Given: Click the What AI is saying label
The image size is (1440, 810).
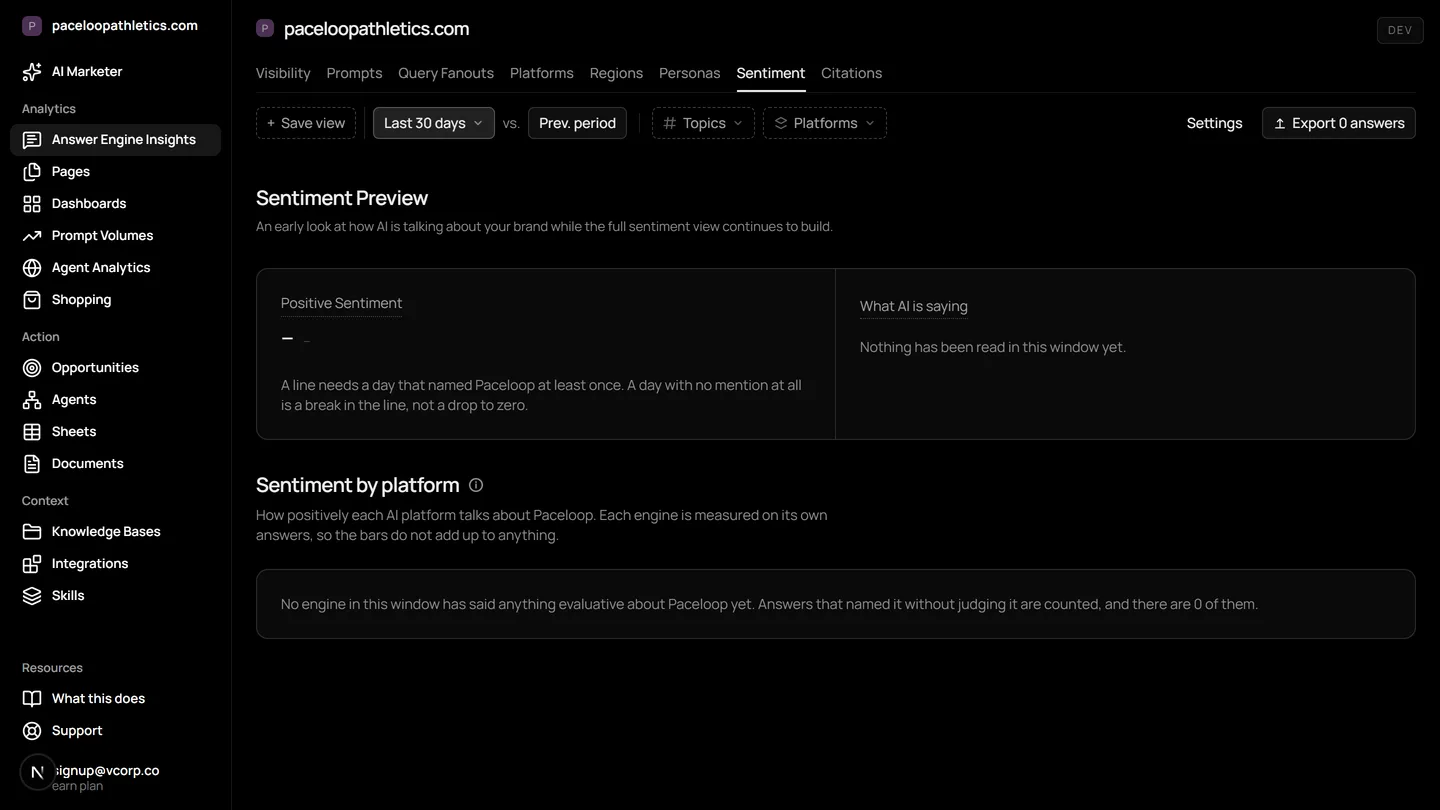Looking at the screenshot, I should (914, 306).
